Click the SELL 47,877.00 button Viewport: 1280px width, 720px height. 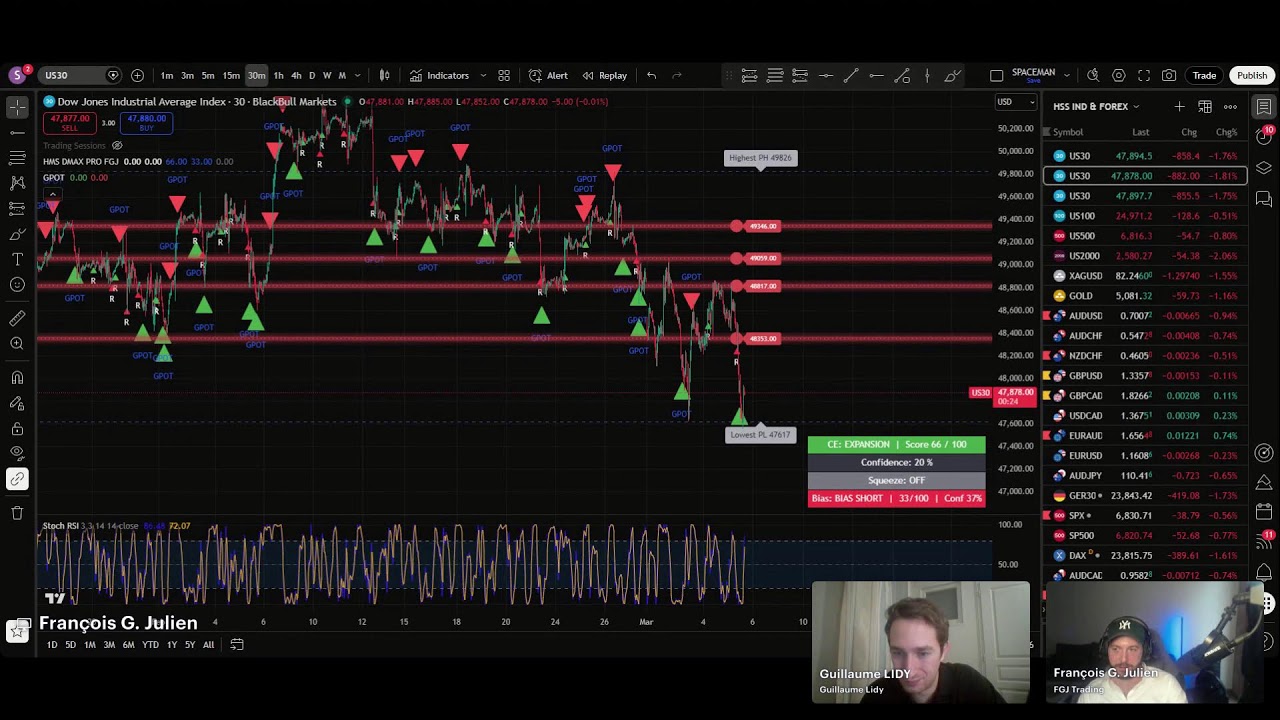[70, 123]
